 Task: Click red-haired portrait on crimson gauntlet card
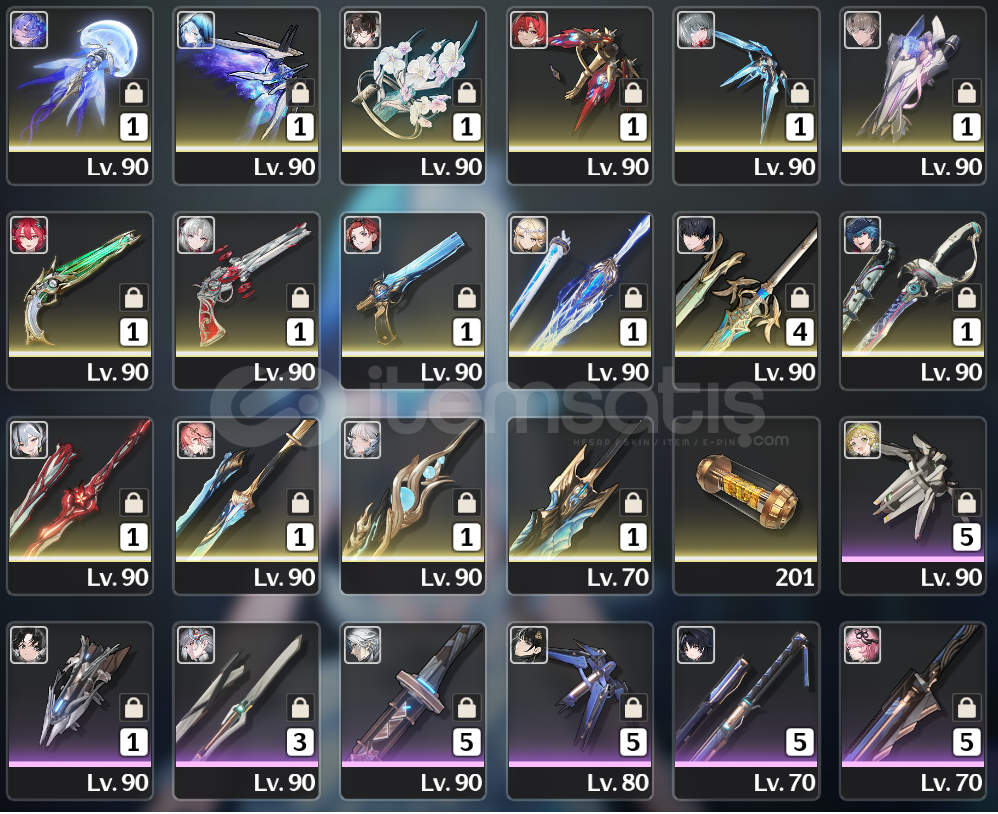tap(529, 30)
